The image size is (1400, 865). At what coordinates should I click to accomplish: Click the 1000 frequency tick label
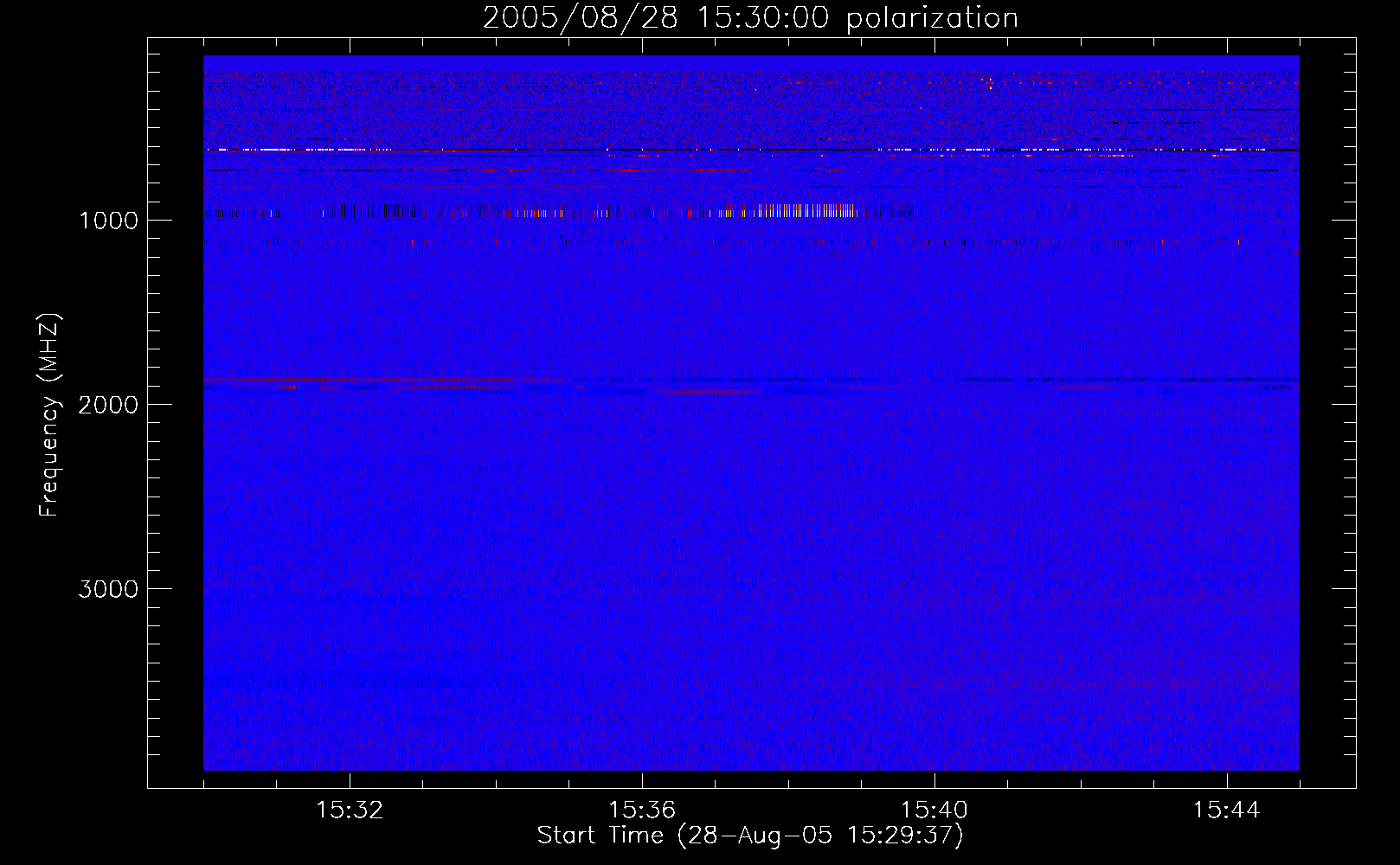pyautogui.click(x=108, y=221)
